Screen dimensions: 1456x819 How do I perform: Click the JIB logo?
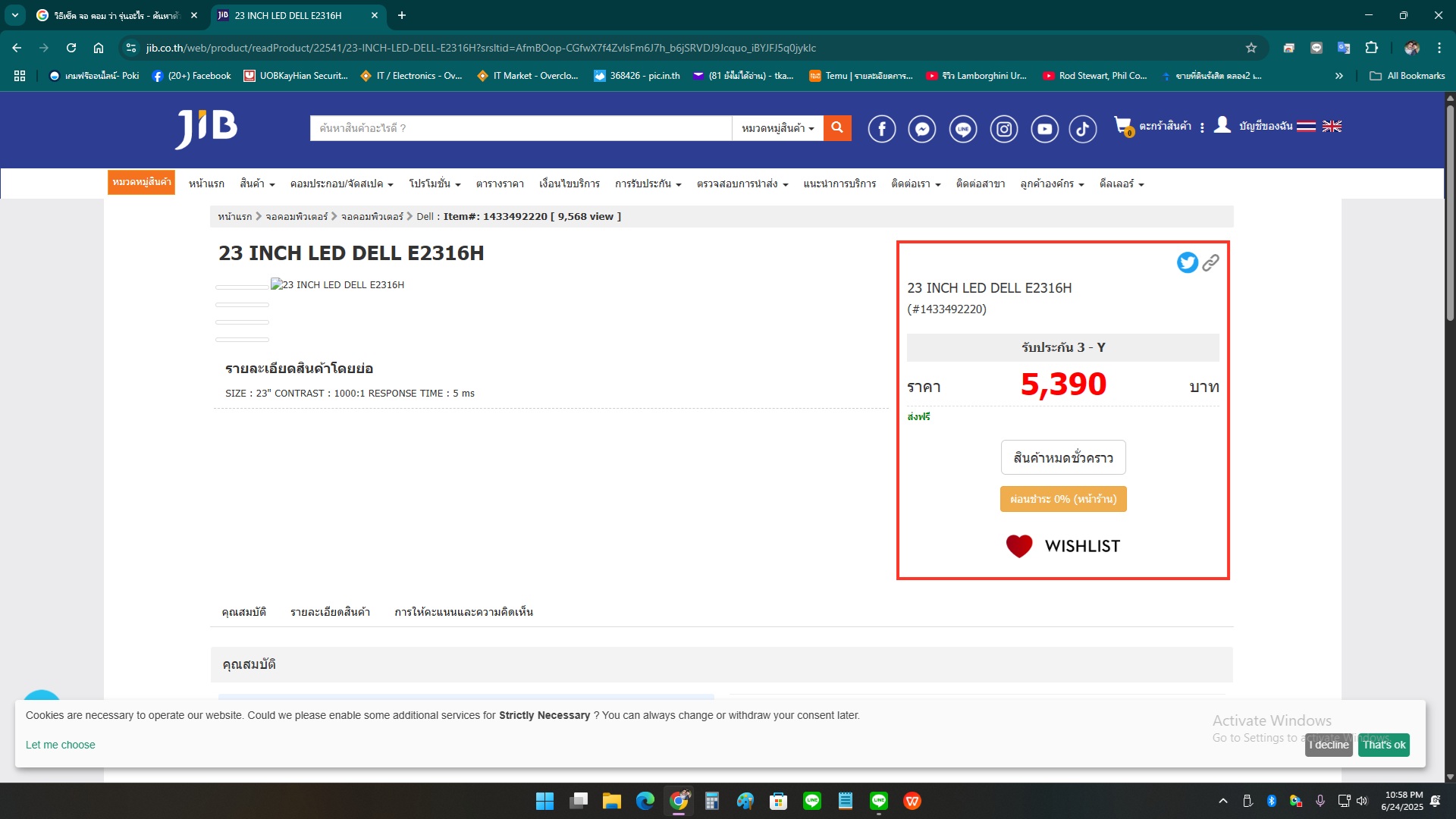click(206, 129)
